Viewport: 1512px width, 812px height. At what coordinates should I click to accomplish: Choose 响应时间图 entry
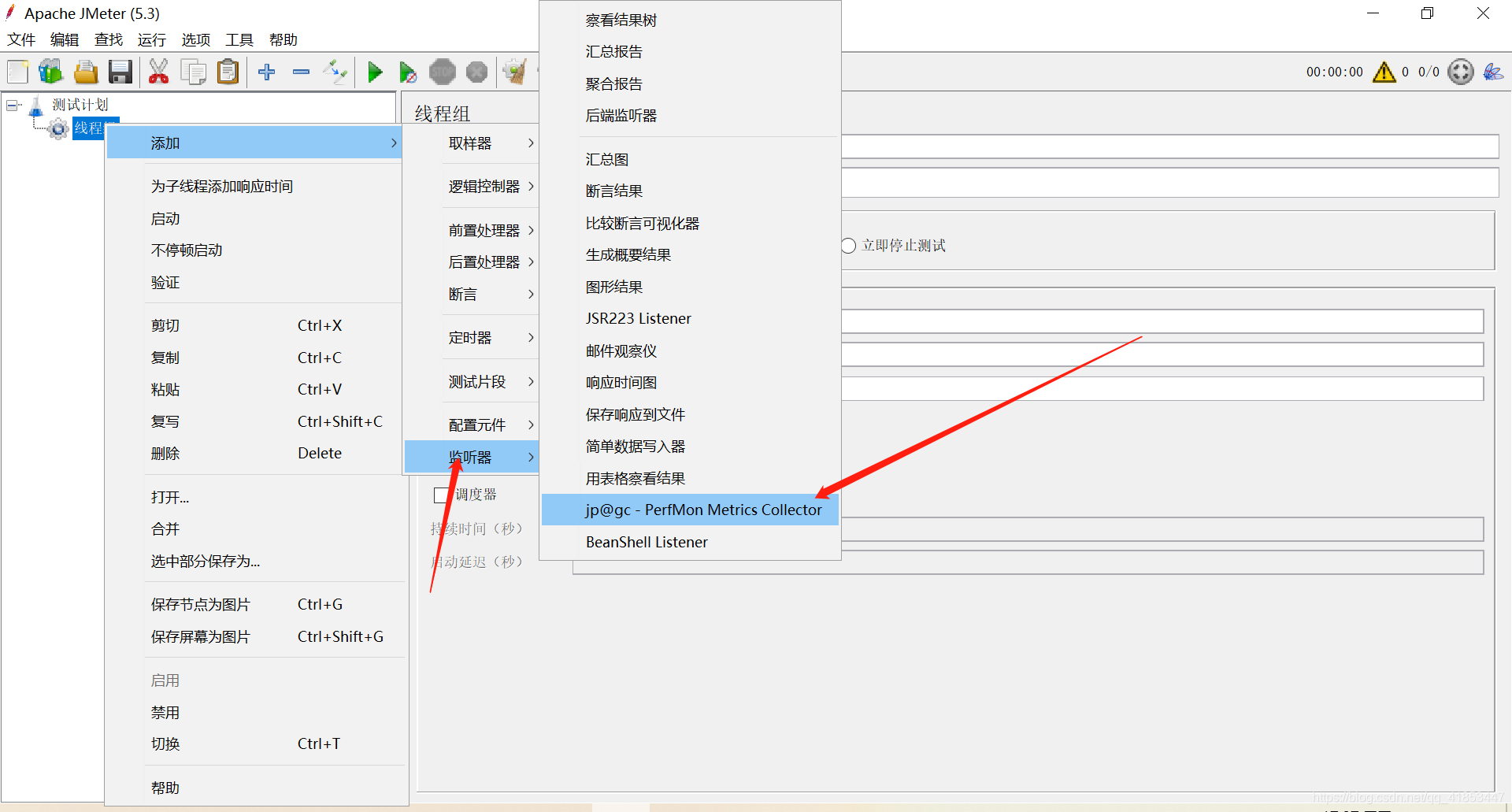point(691,382)
